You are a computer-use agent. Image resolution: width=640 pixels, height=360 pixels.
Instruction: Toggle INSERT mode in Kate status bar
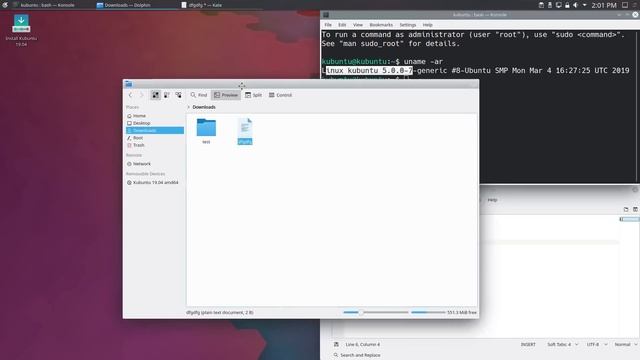coord(528,344)
